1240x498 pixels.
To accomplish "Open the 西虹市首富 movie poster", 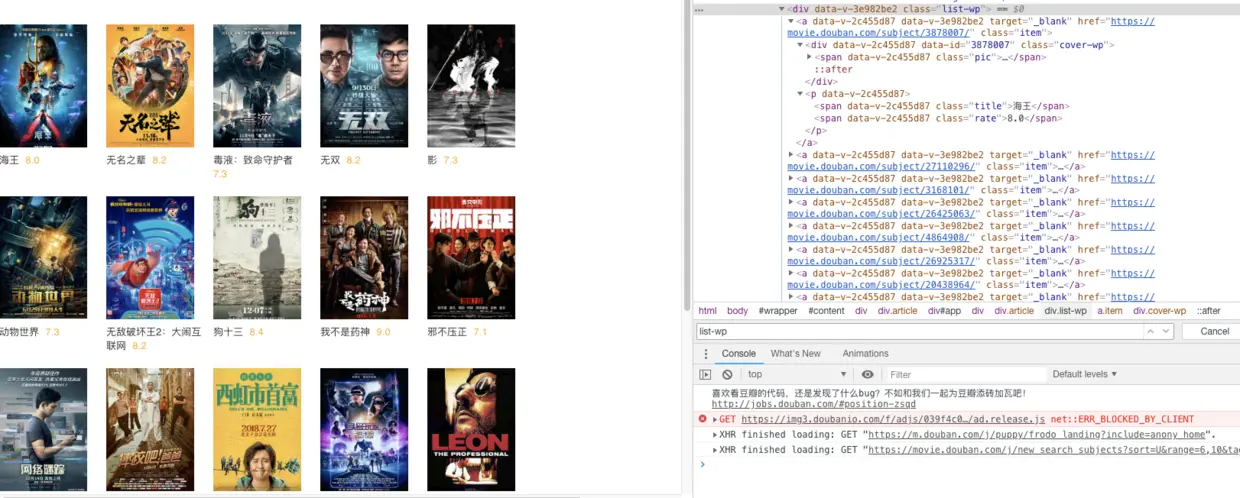I will (x=257, y=429).
